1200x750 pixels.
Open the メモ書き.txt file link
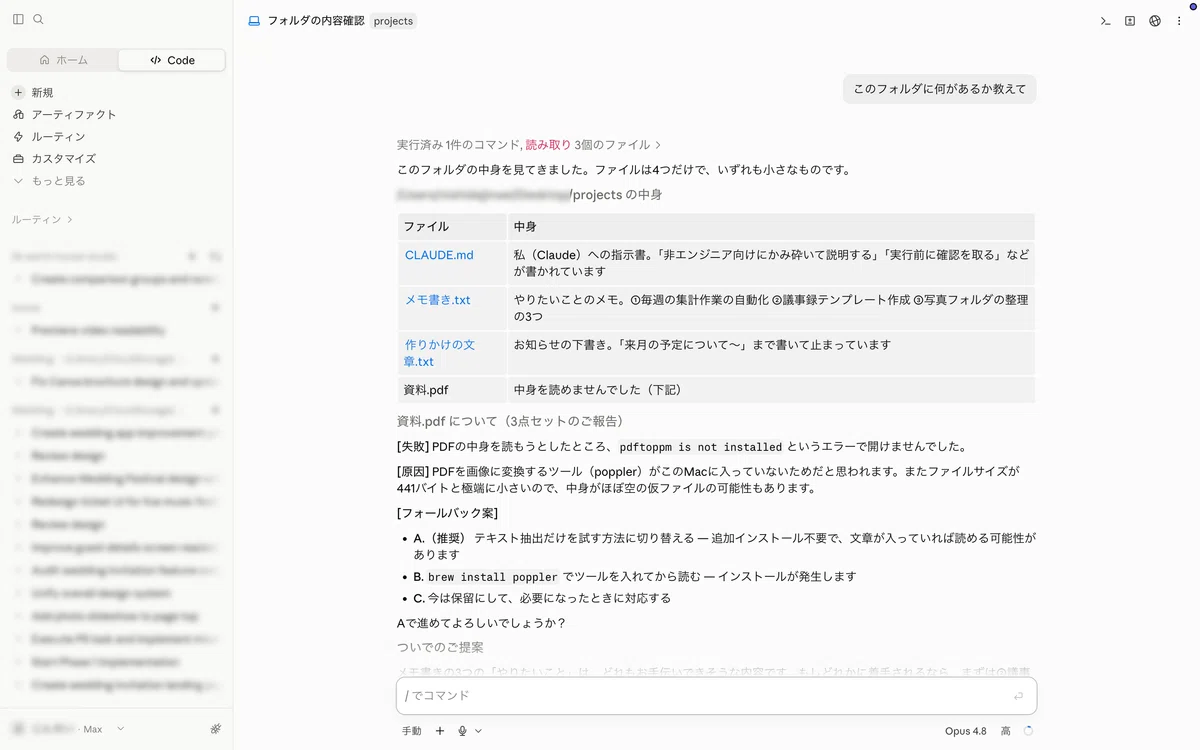tap(437, 300)
